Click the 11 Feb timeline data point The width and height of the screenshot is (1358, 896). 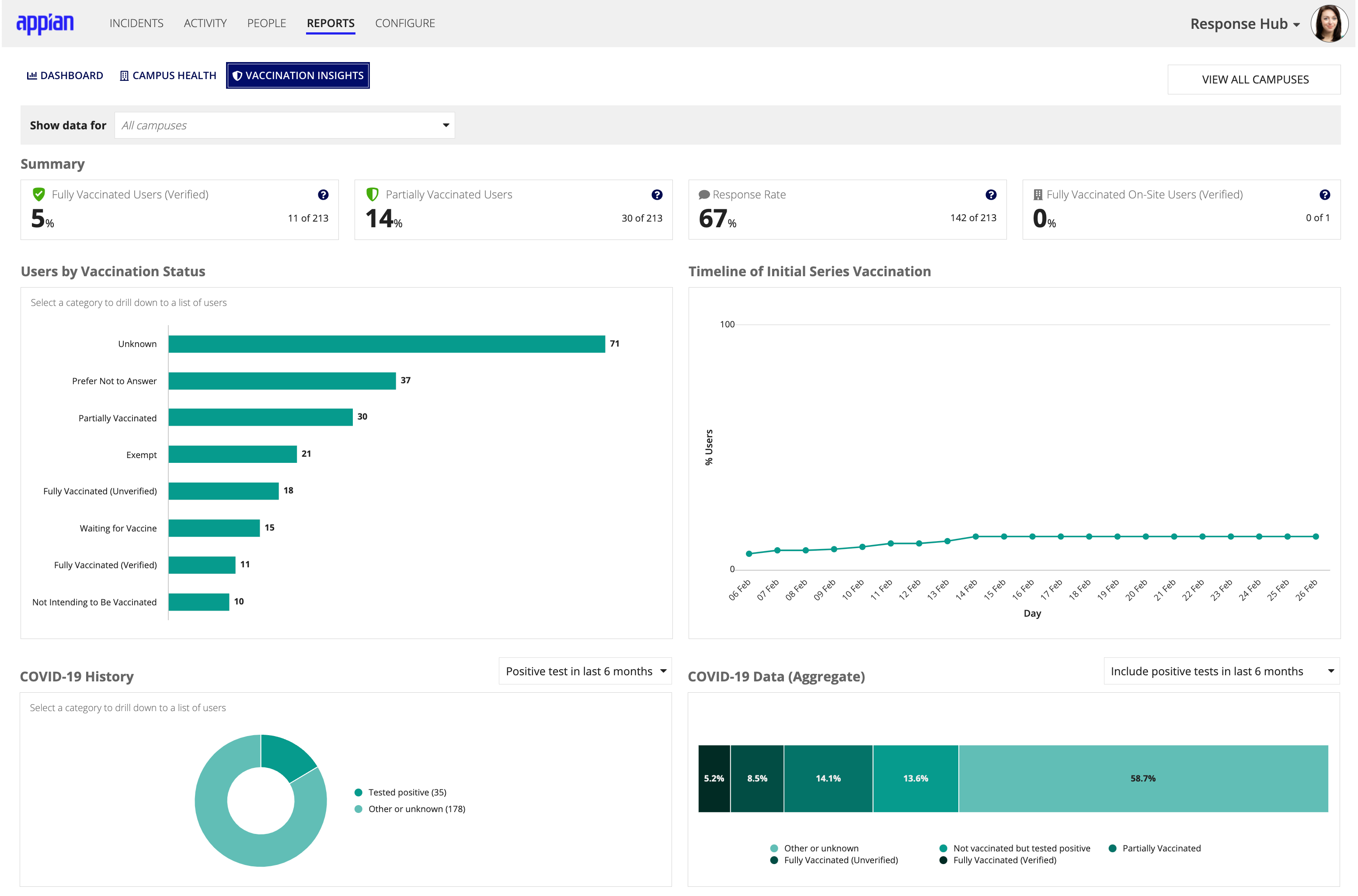pyautogui.click(x=891, y=543)
